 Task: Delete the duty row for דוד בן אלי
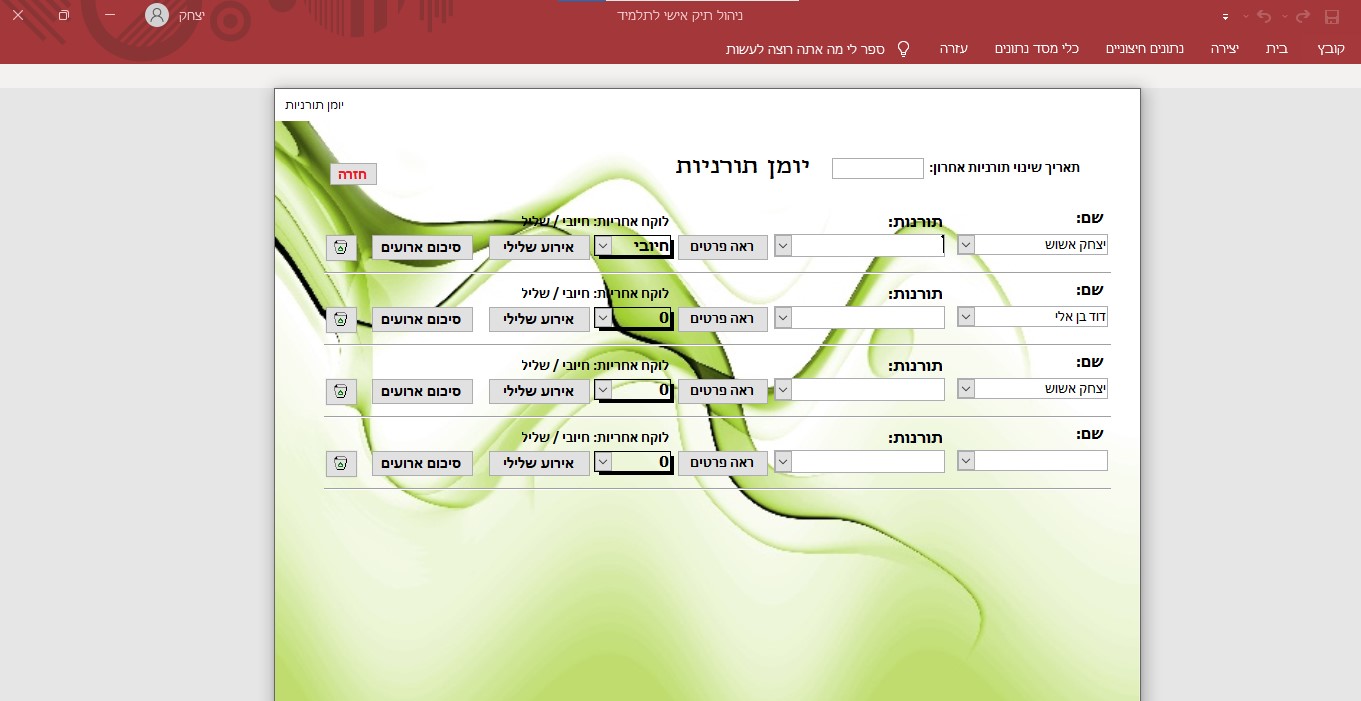[x=341, y=319]
